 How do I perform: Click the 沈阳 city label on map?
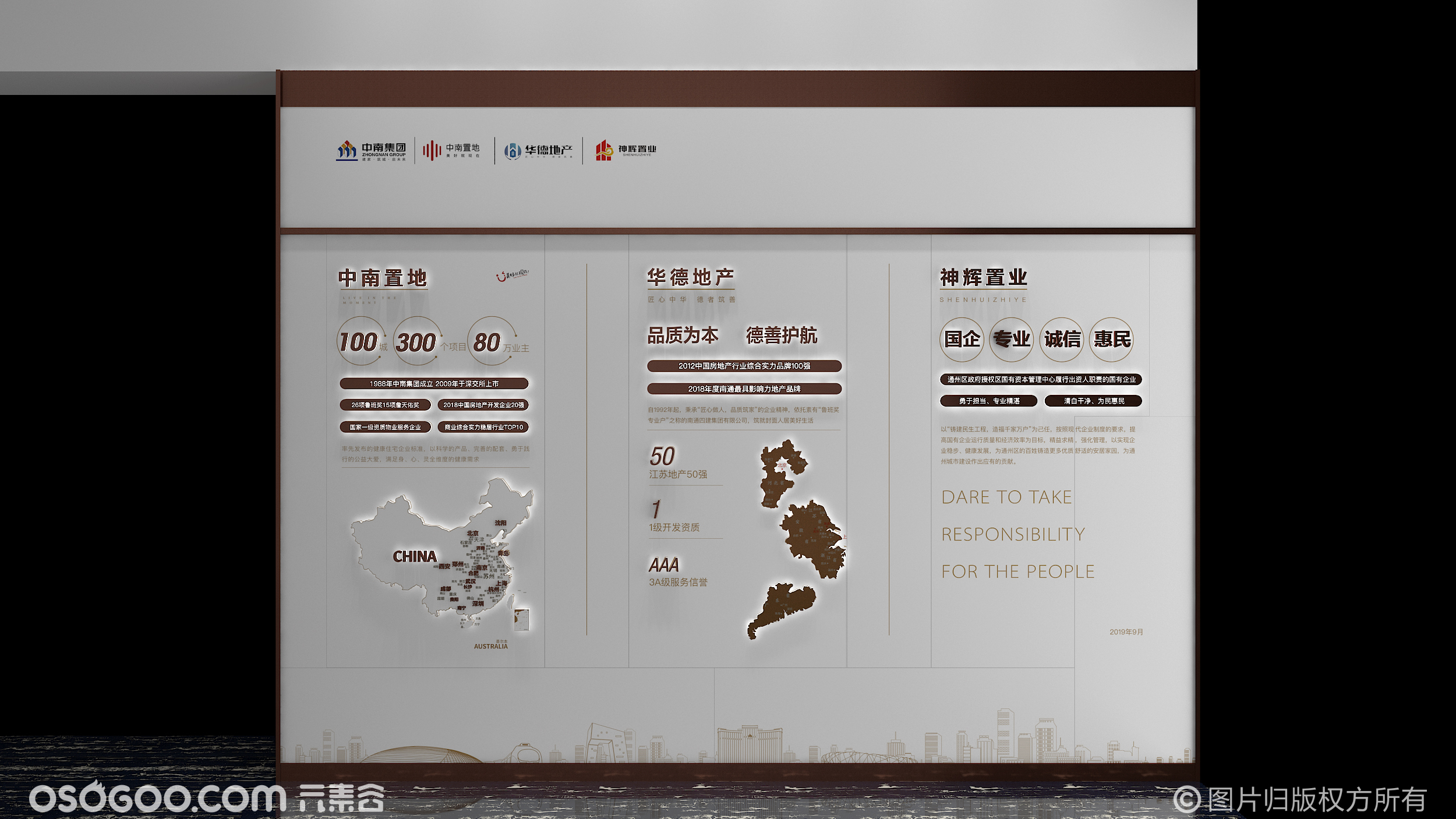tap(500, 523)
